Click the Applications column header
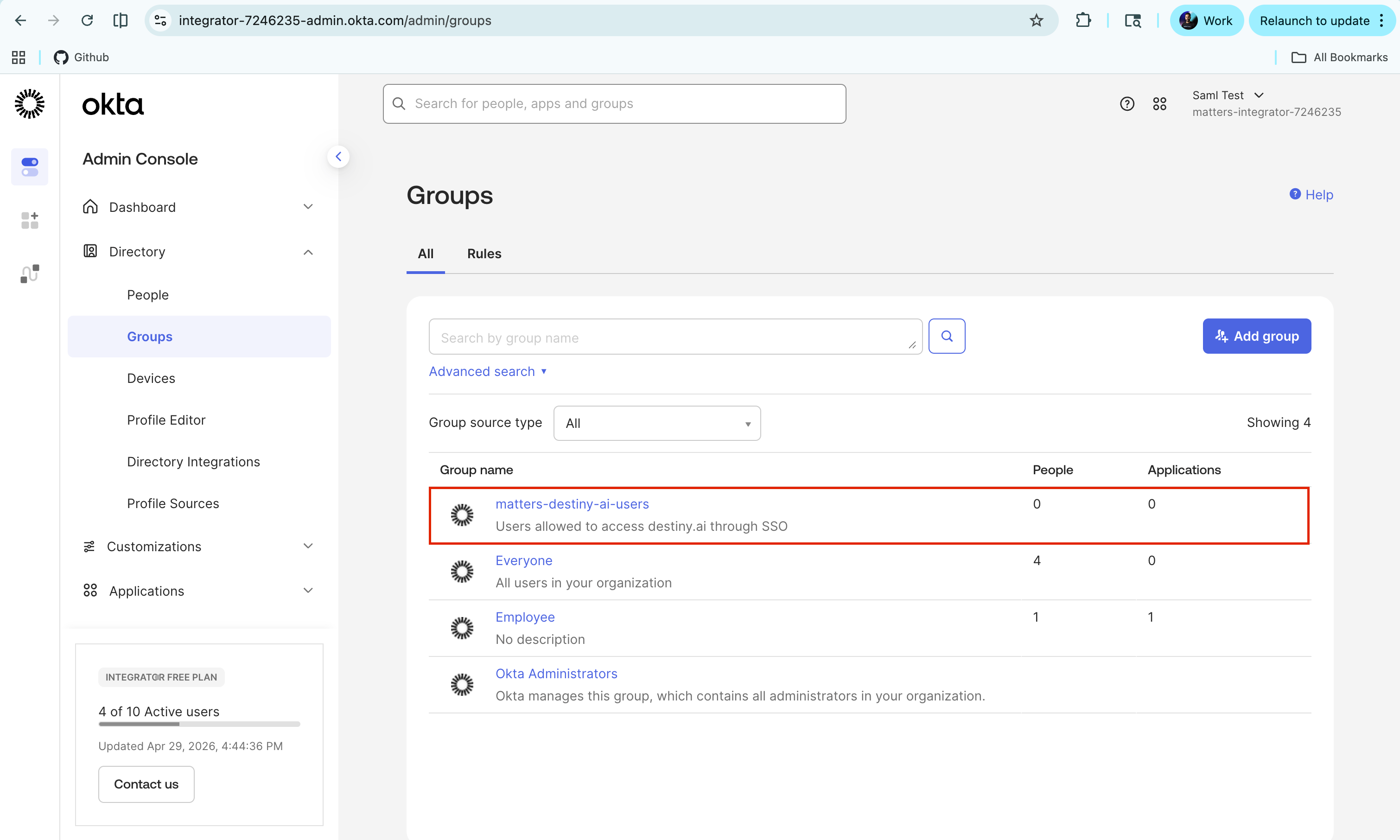Image resolution: width=1400 pixels, height=840 pixels. click(x=1184, y=470)
